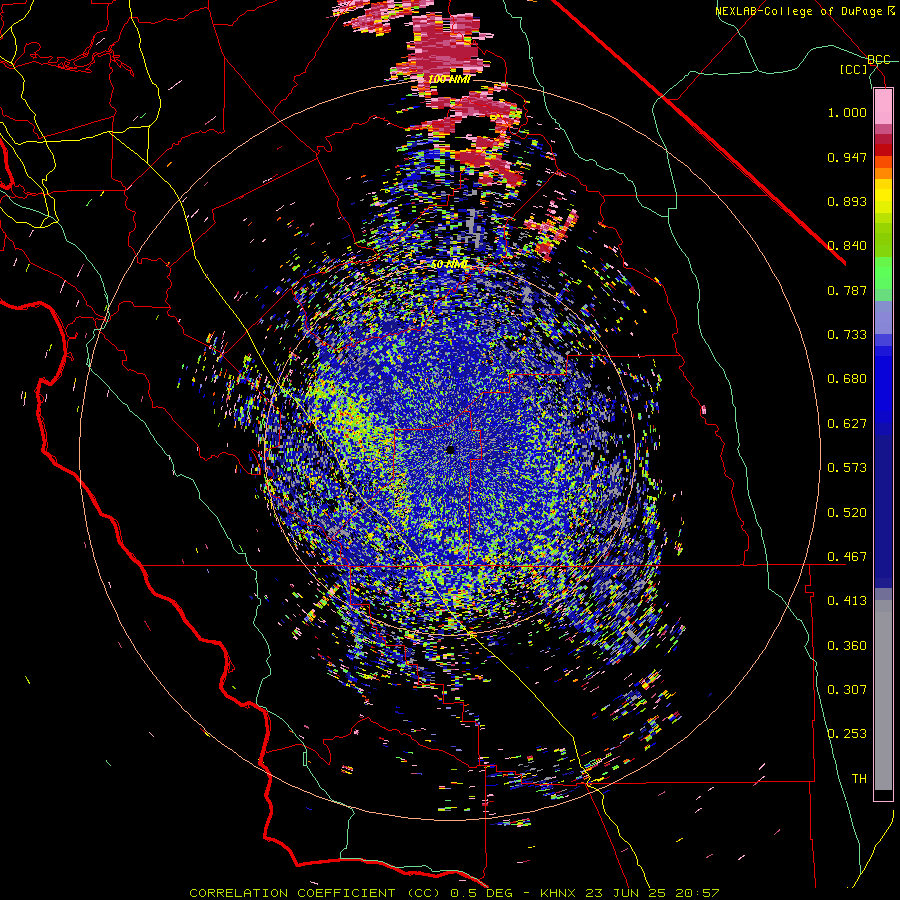Select the 0.840 scale value
The width and height of the screenshot is (900, 900).
(847, 246)
